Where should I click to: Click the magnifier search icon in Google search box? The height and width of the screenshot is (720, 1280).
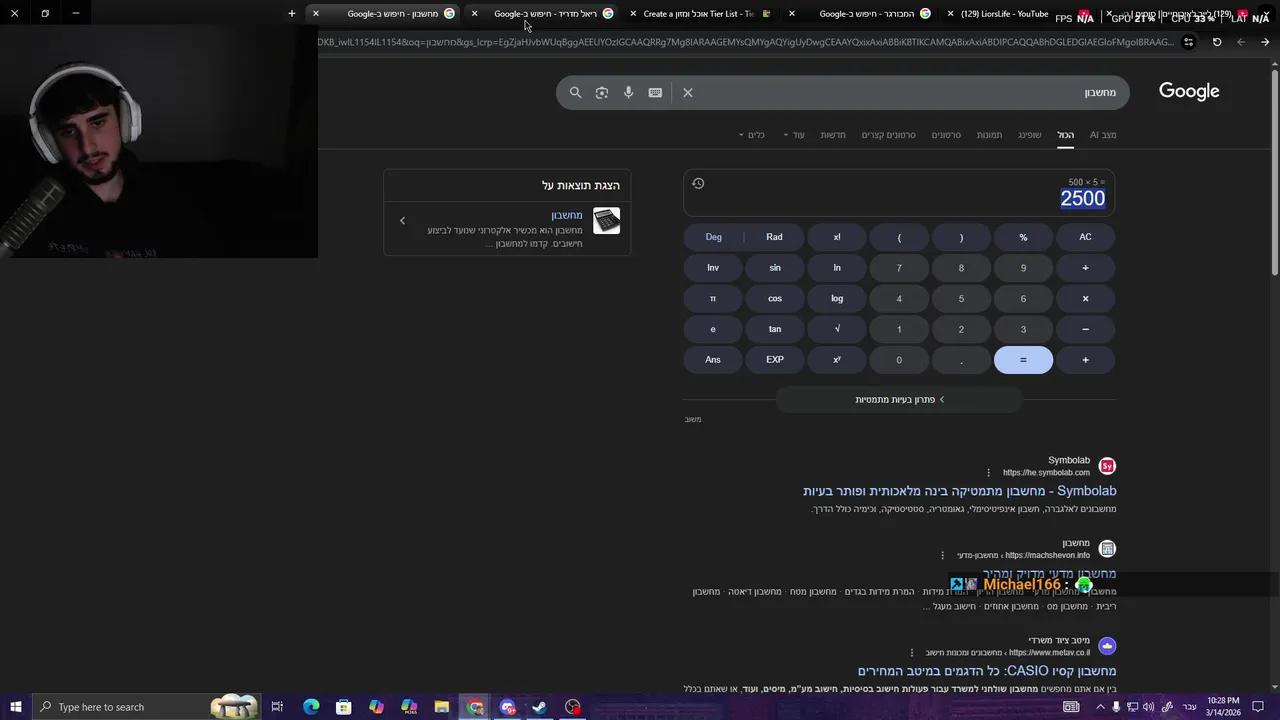(x=575, y=92)
